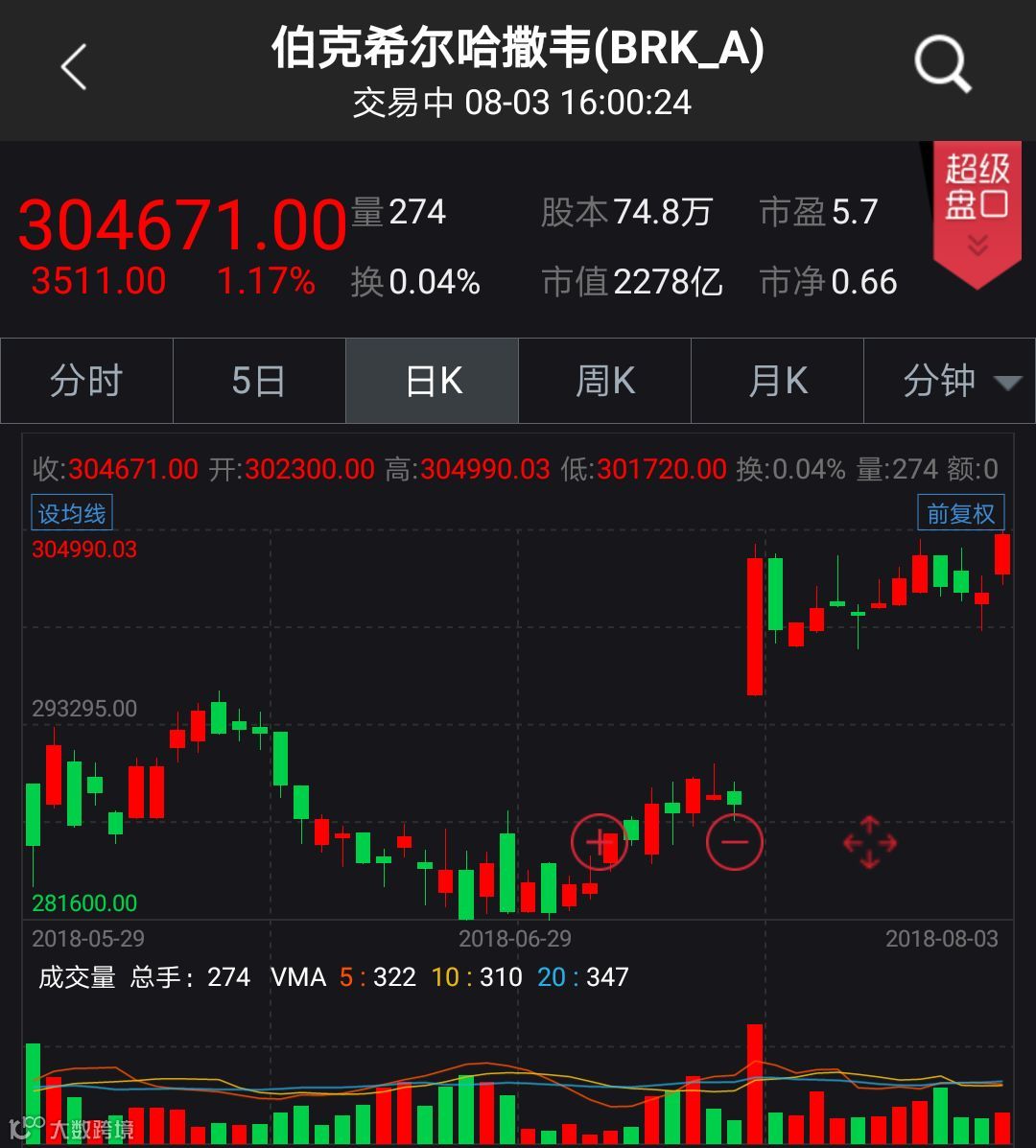The image size is (1036, 1148).
Task: Tap the 开:302300.00 open value
Action: (x=292, y=469)
